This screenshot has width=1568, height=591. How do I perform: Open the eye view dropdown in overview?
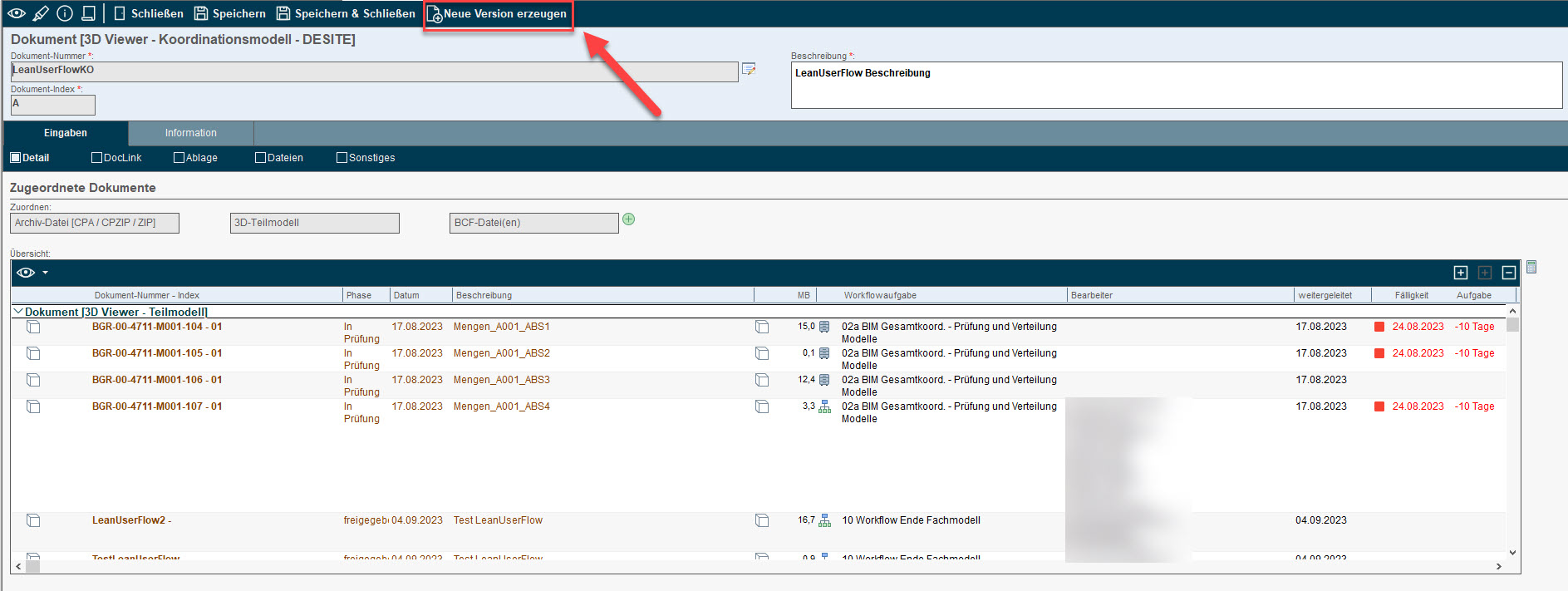[32, 273]
